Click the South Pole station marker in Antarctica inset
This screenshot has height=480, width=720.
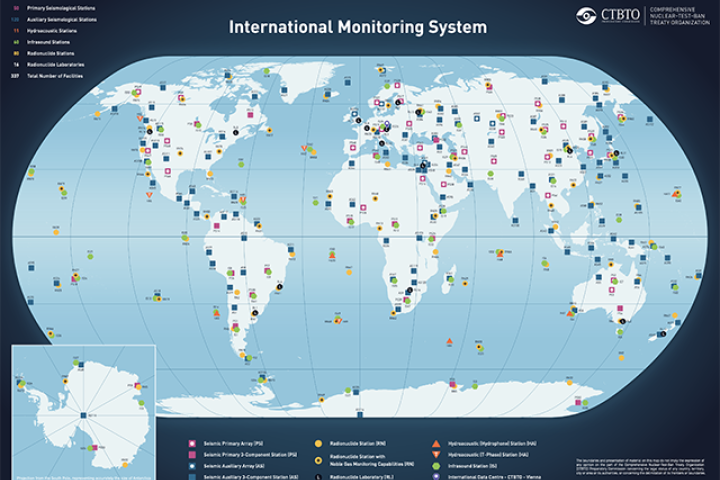point(84,415)
